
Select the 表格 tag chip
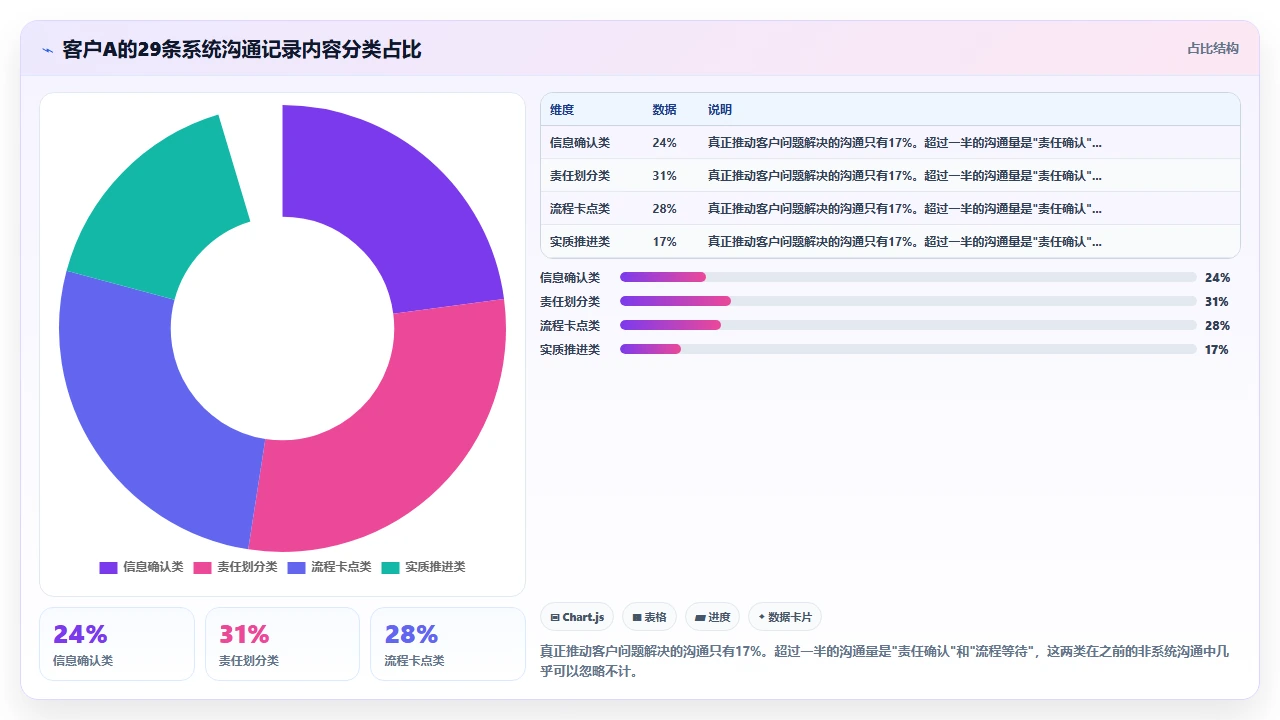tap(649, 617)
